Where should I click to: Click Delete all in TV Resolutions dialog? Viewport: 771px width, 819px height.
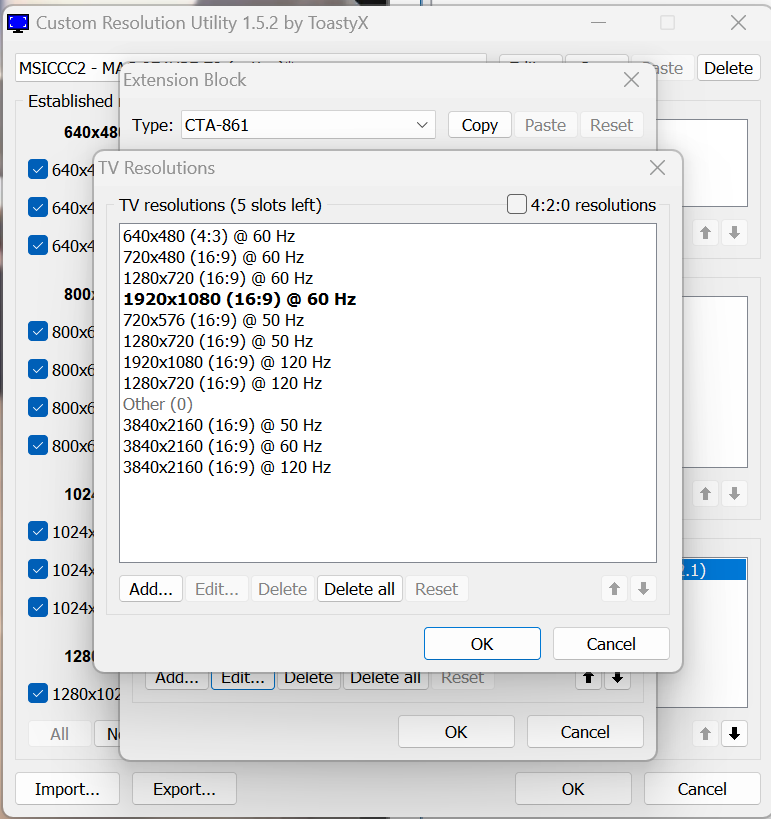tap(359, 589)
